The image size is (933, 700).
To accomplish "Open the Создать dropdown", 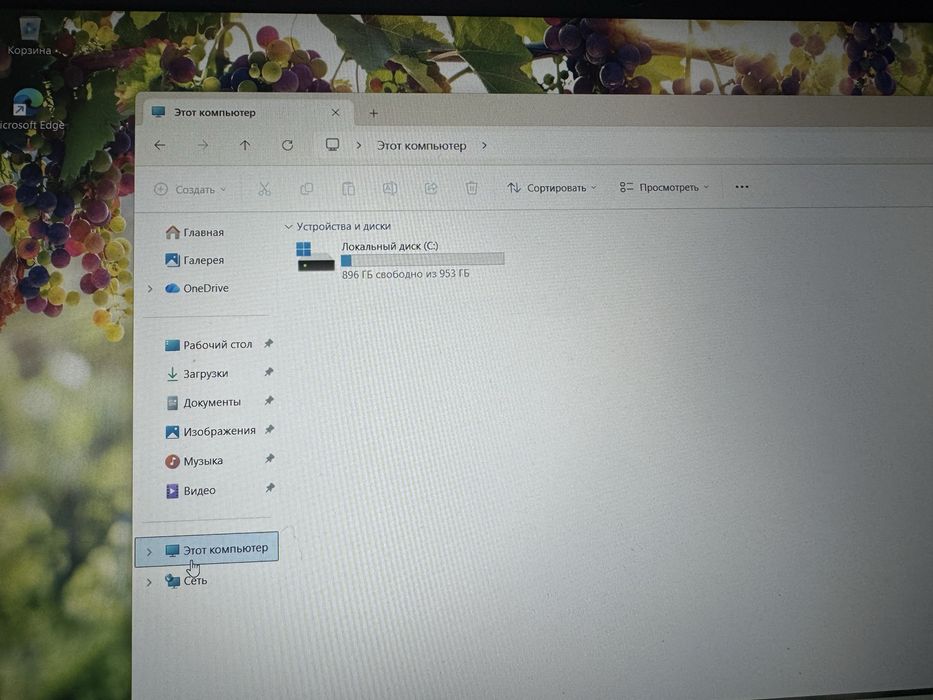I will [190, 190].
